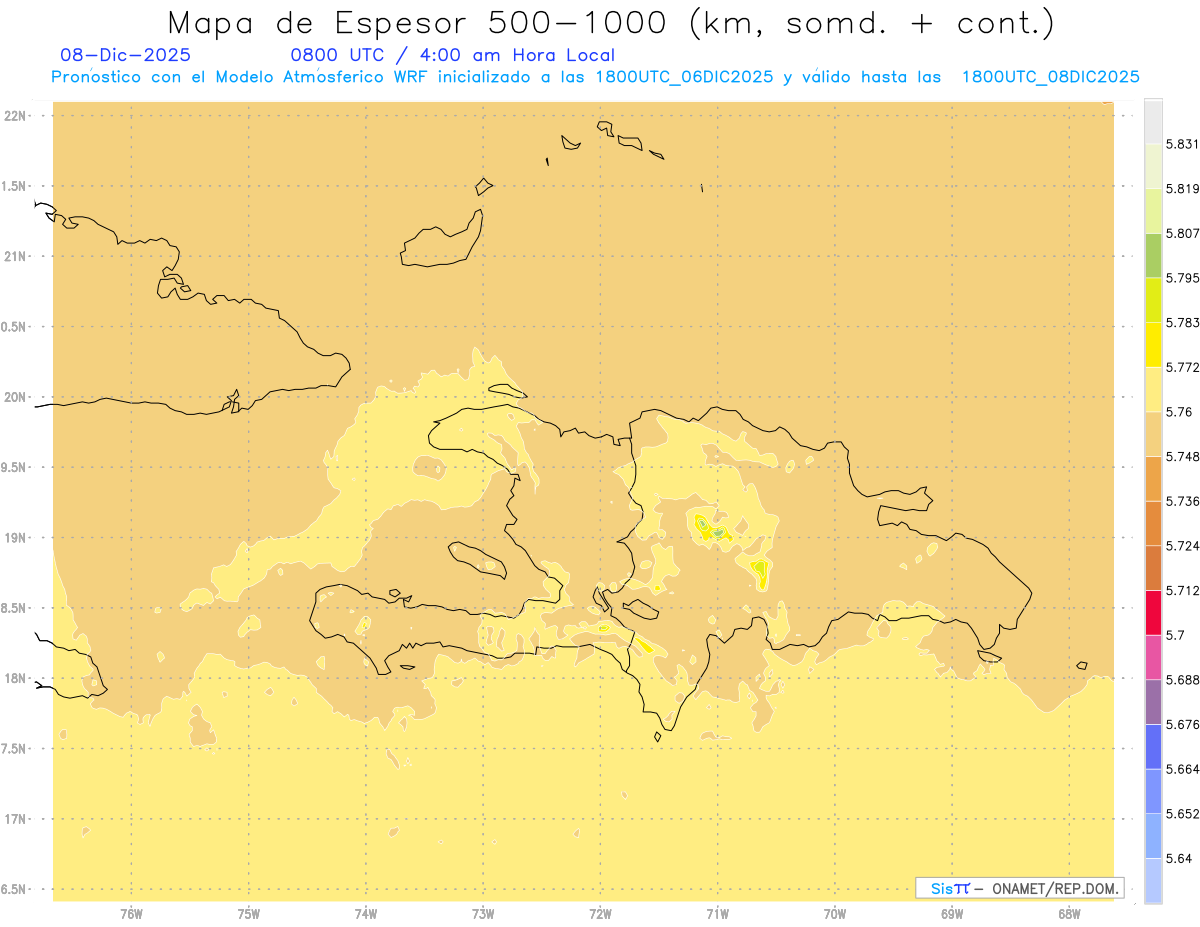Click the legend value 5.712

pyautogui.click(x=1183, y=590)
